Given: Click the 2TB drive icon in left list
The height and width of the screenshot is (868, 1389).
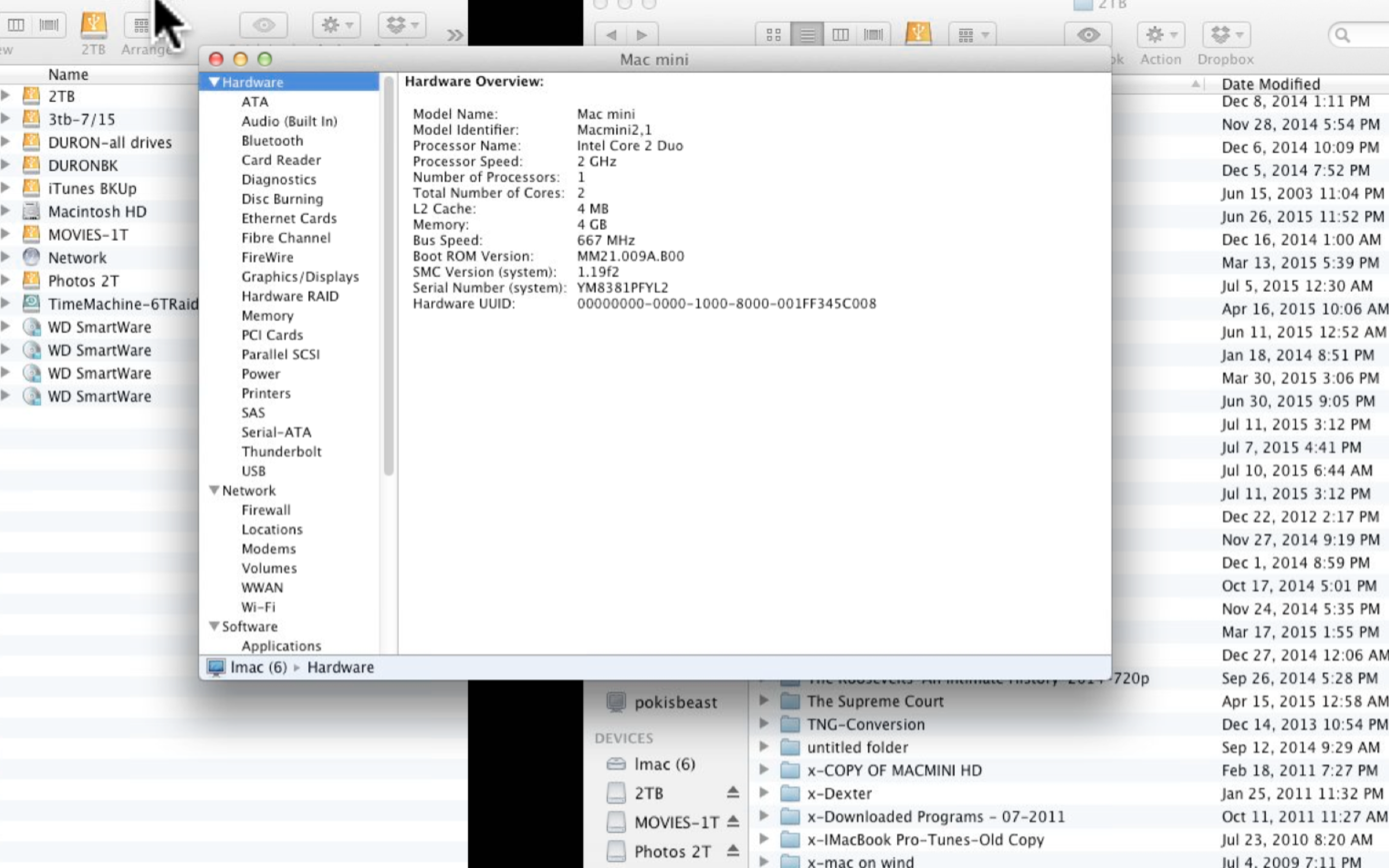Looking at the screenshot, I should point(31,96).
